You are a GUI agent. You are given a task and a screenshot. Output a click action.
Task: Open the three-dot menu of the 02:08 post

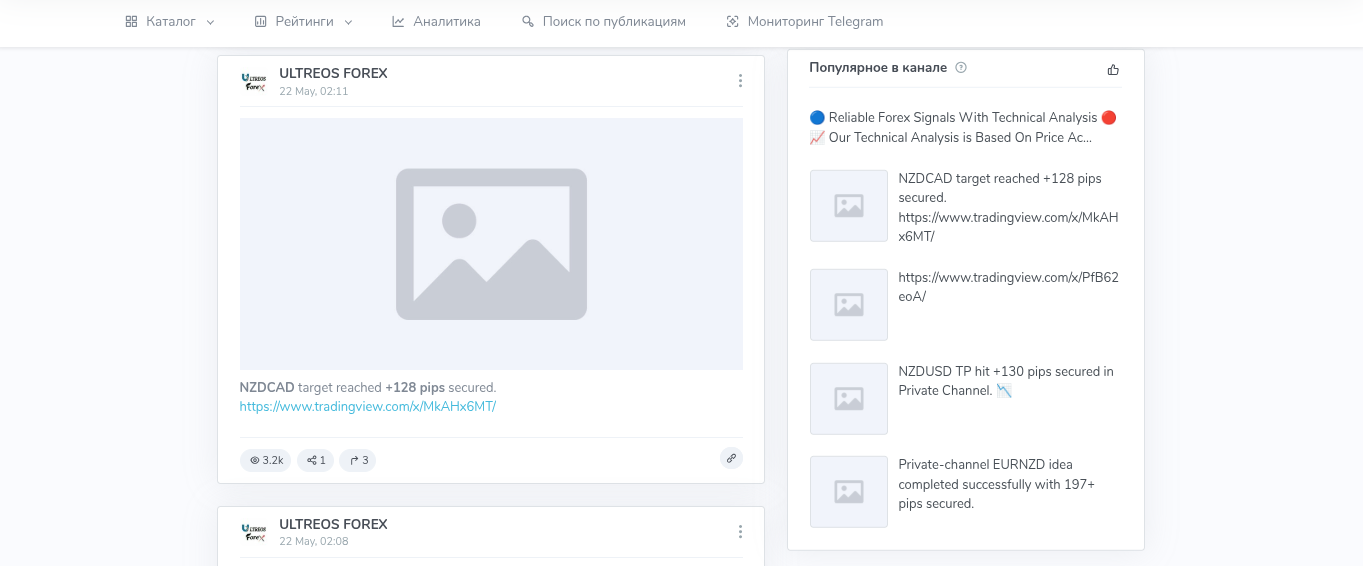740,532
